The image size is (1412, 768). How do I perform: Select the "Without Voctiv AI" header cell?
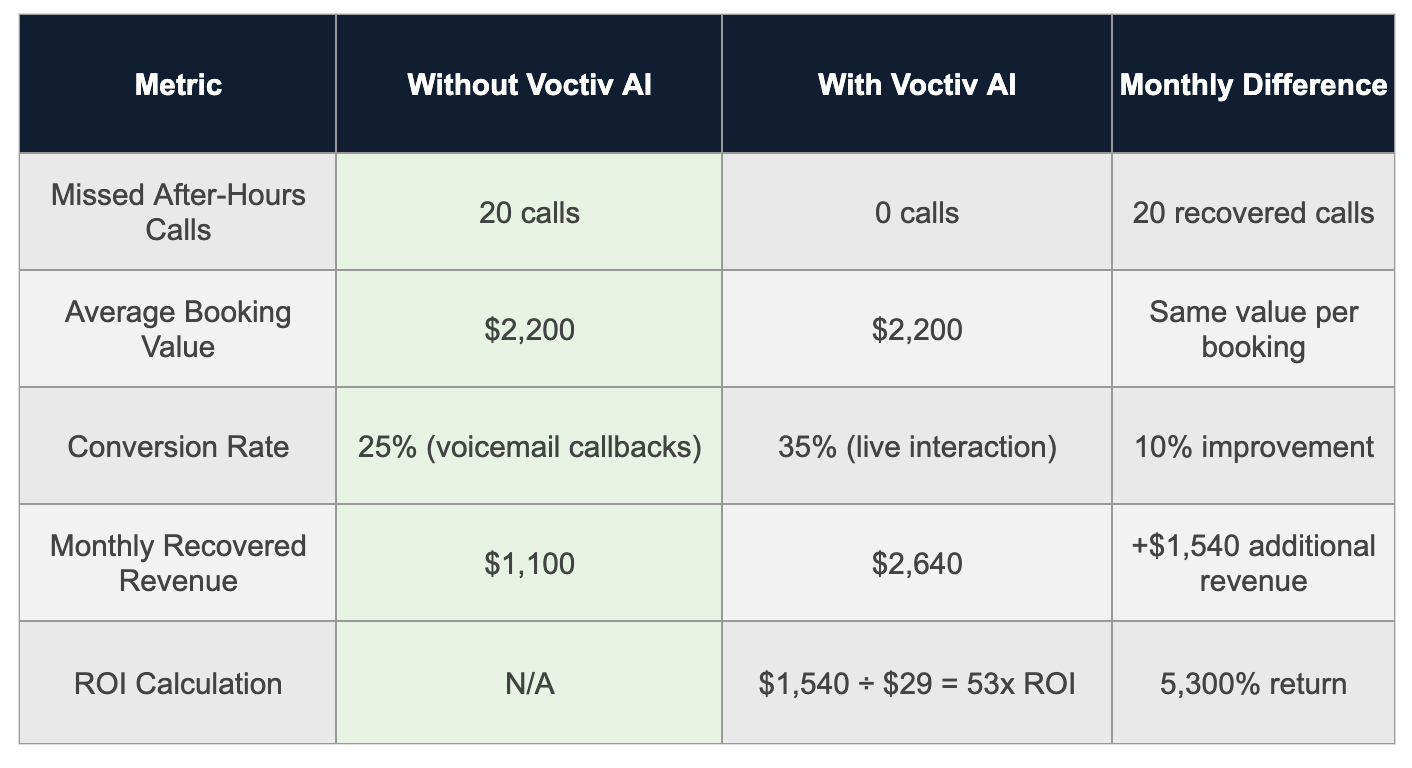click(x=529, y=85)
